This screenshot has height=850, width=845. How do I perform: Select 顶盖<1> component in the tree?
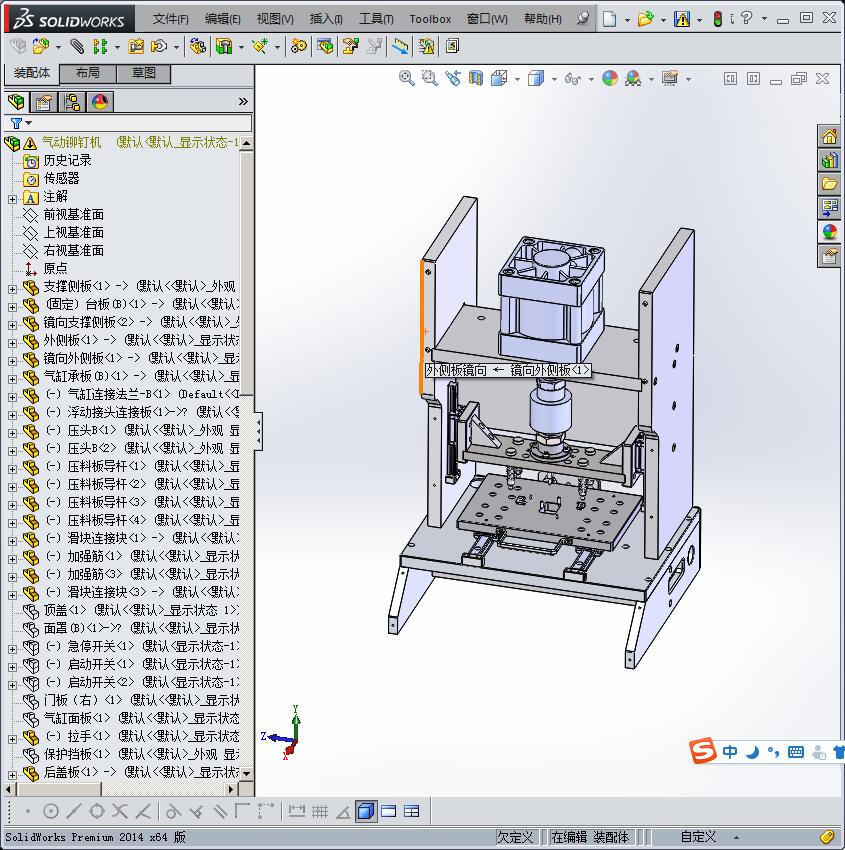pos(65,610)
